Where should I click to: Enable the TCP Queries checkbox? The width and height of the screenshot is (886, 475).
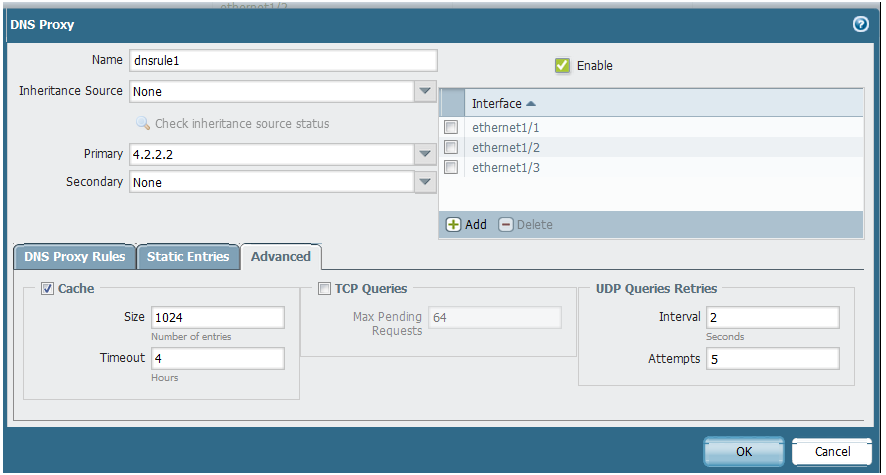(x=324, y=289)
